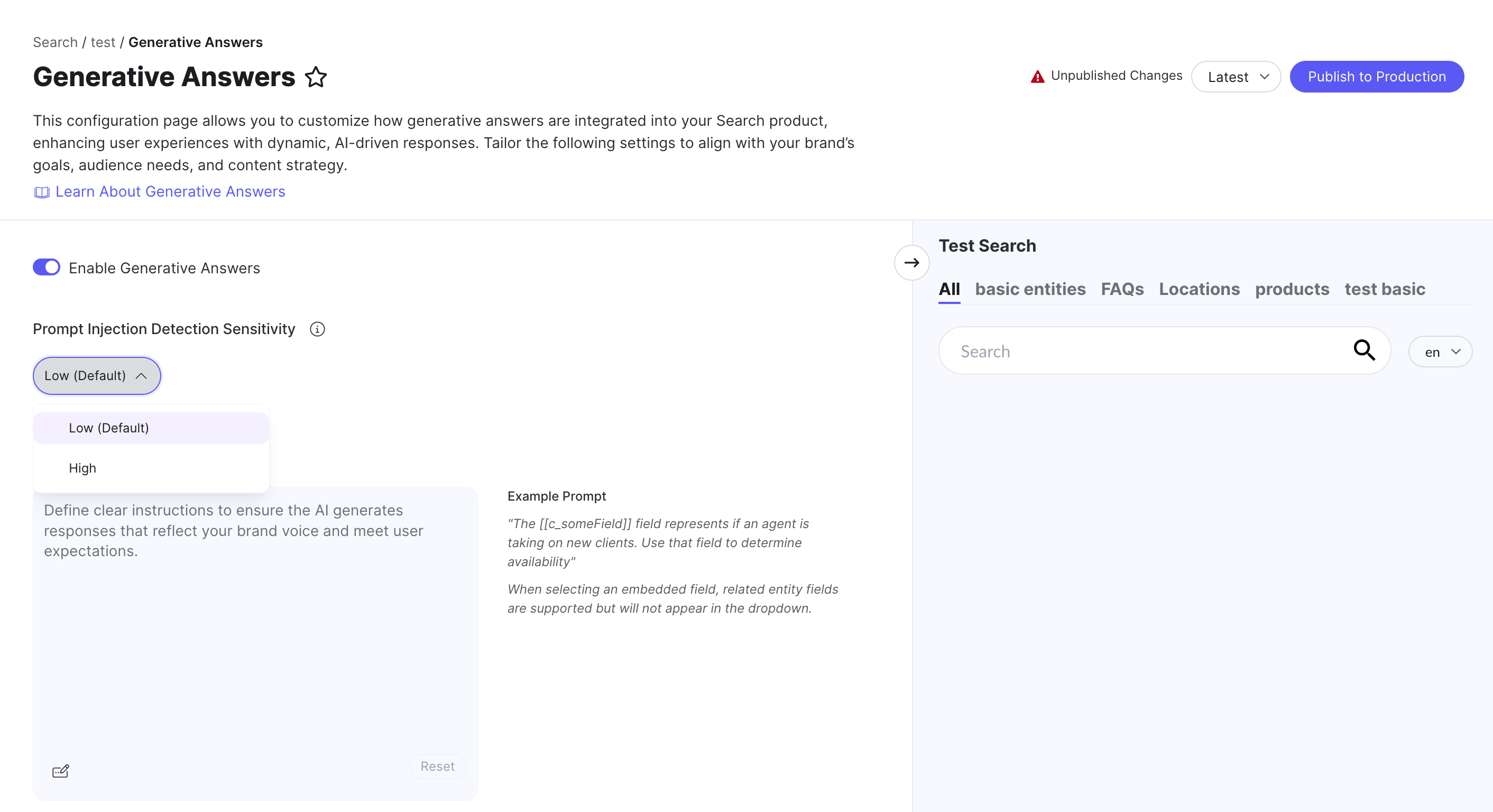The width and height of the screenshot is (1493, 812).
Task: Switch to the FAQs tab
Action: [x=1122, y=289]
